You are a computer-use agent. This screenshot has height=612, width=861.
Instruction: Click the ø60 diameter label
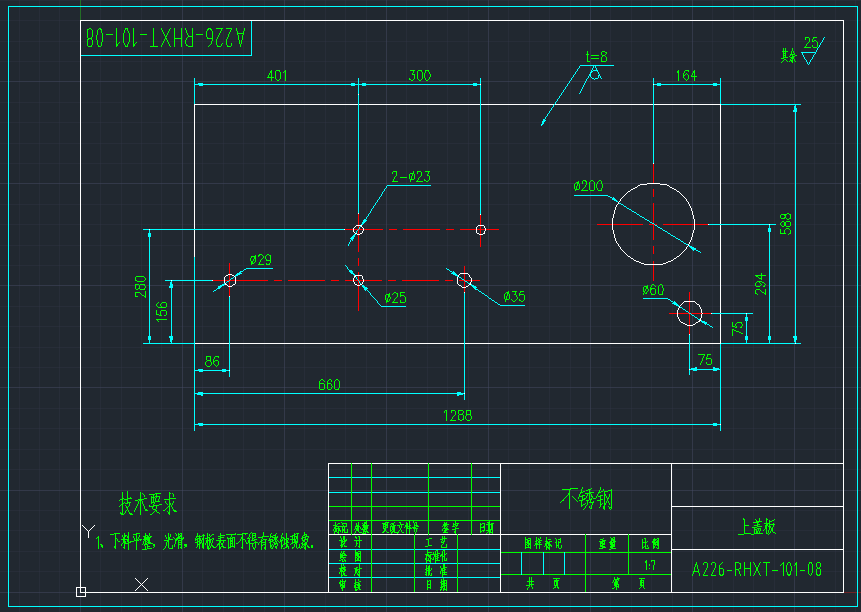[653, 290]
